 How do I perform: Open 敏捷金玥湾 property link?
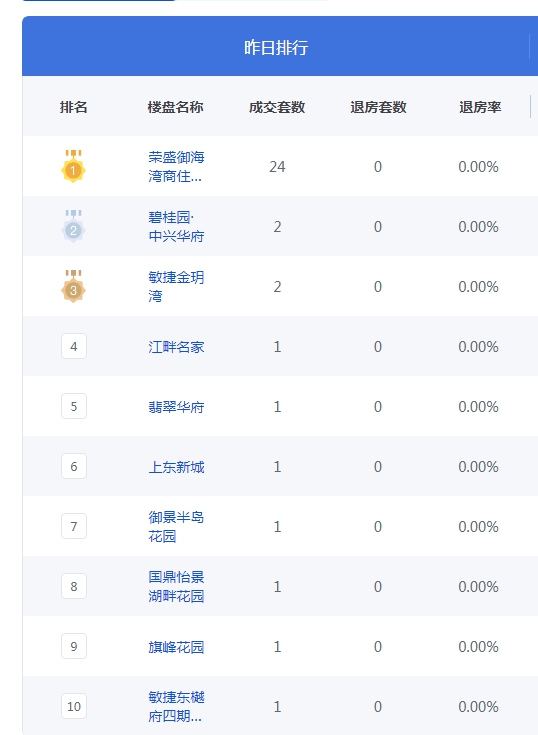click(x=176, y=286)
